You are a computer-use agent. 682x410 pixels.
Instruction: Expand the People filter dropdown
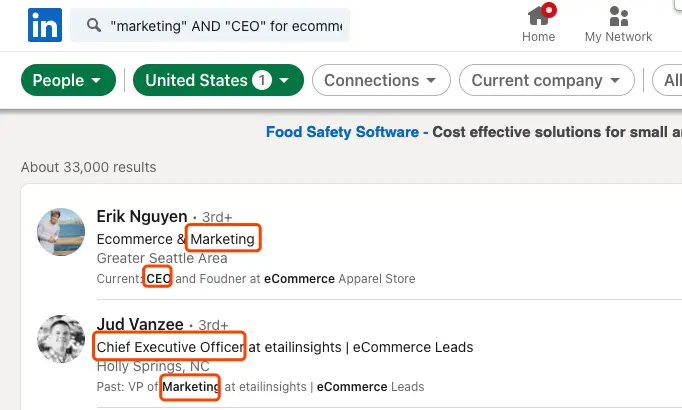[x=68, y=80]
